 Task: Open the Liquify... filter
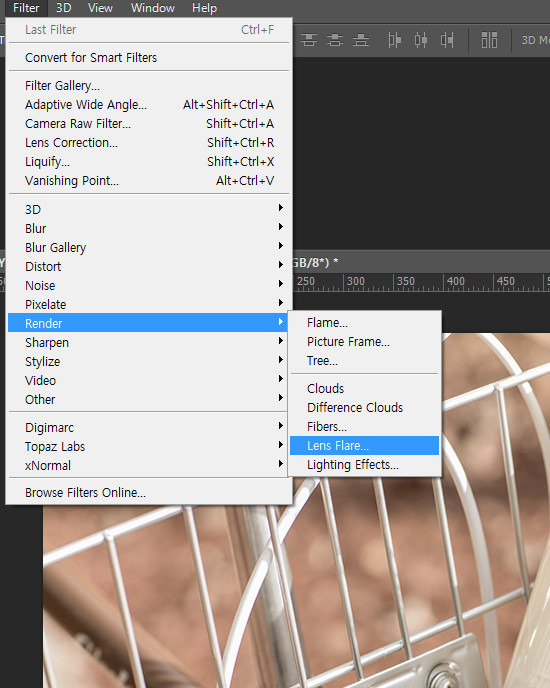150,161
